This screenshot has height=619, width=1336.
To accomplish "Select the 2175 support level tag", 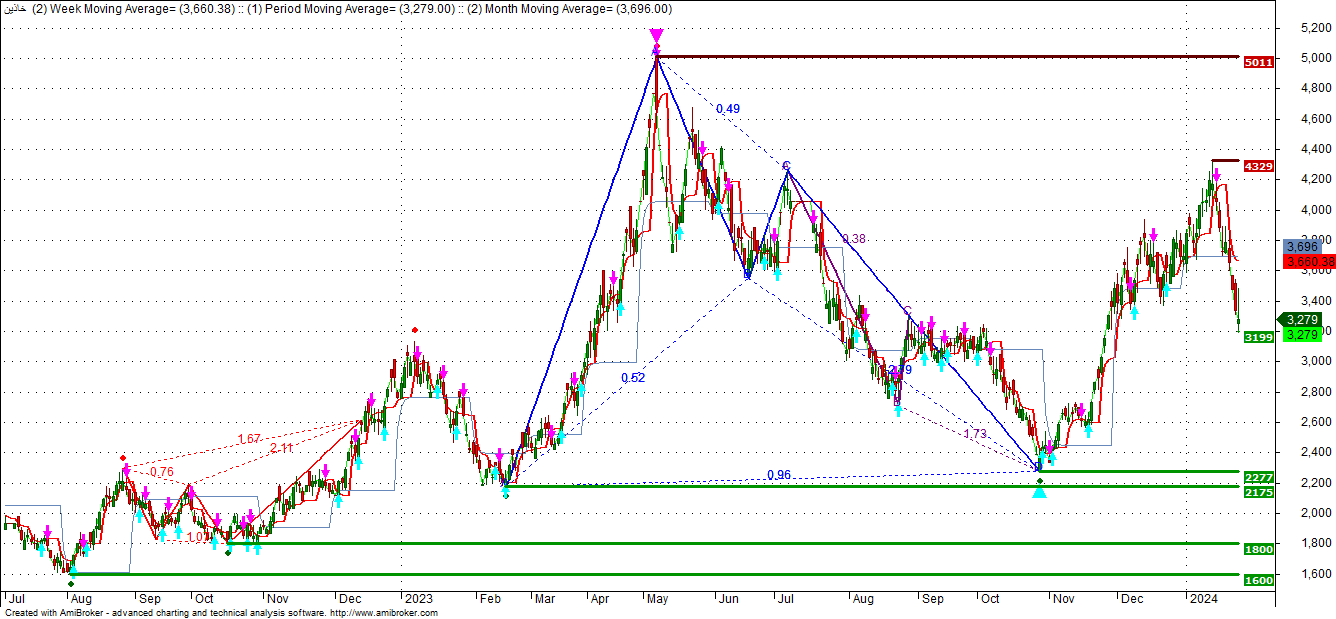I will coord(1258,492).
